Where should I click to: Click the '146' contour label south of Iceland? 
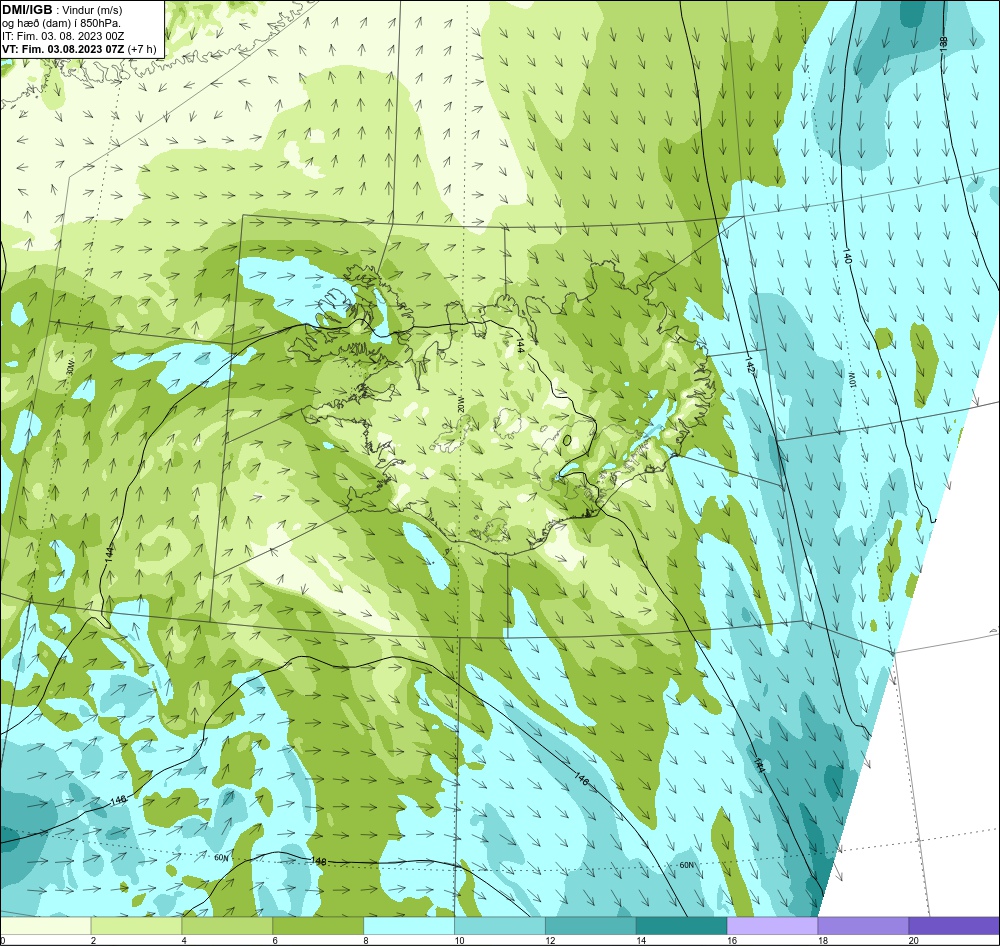[581, 779]
